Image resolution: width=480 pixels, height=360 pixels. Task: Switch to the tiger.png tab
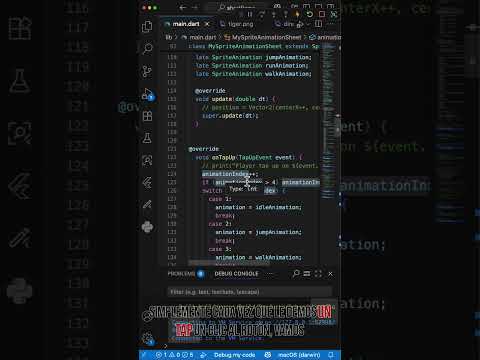point(240,24)
